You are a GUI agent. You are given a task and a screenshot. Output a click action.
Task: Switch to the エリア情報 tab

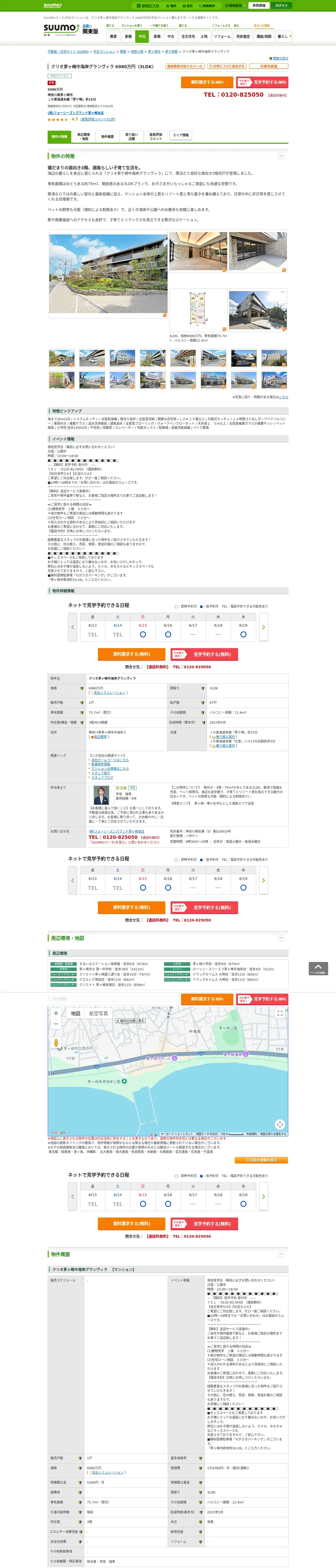click(x=181, y=135)
